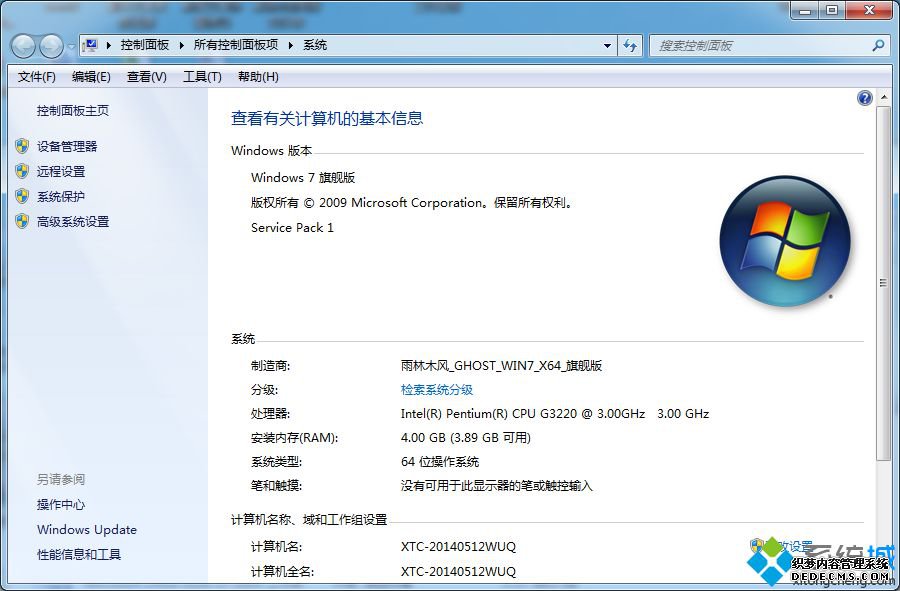The height and width of the screenshot is (591, 900).
Task: Open the 高级系统设置 link
Action: (73, 221)
